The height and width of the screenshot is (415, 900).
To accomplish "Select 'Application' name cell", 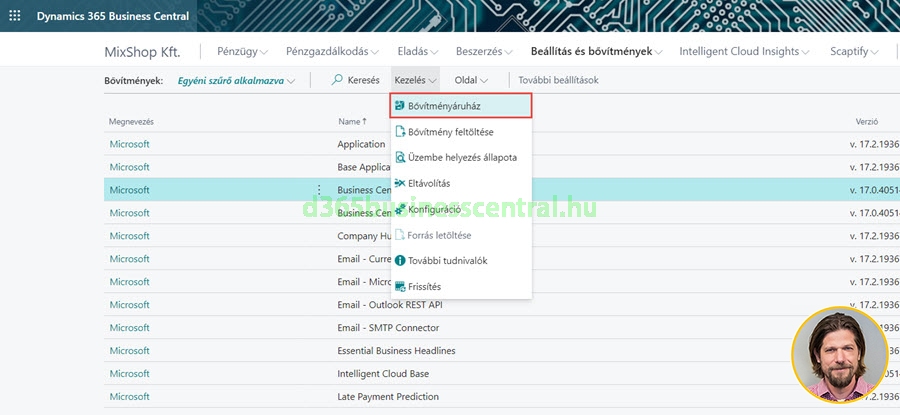I will [361, 144].
